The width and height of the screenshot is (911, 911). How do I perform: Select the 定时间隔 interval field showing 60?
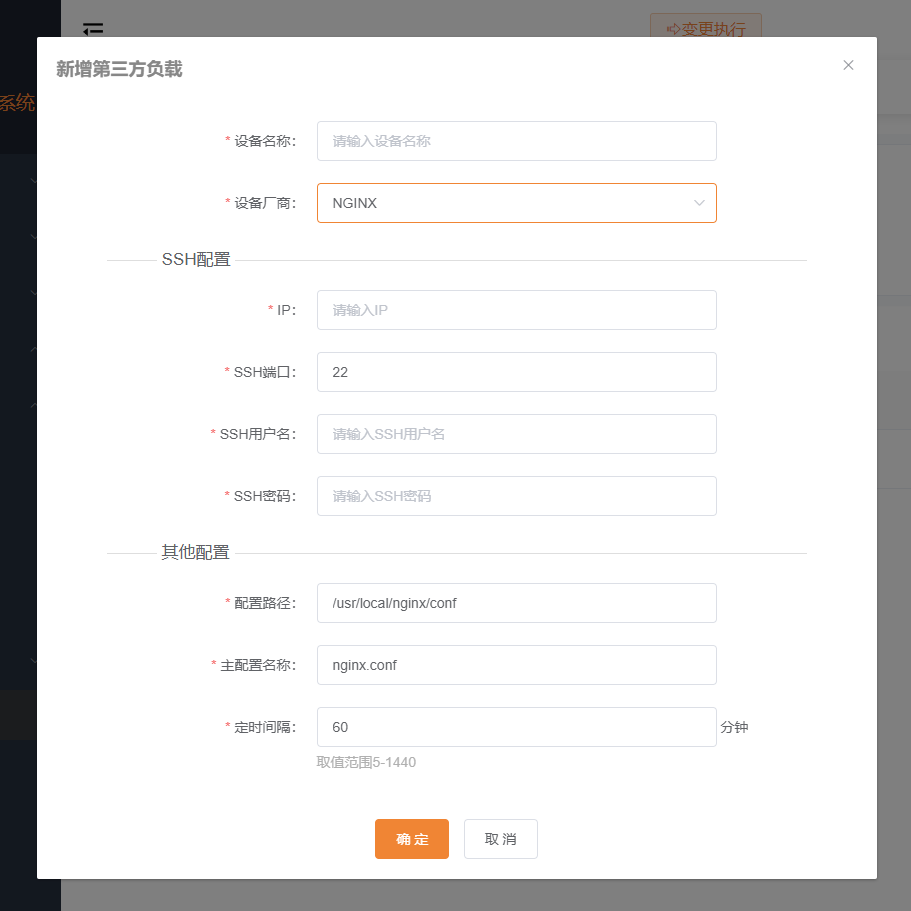(516, 727)
